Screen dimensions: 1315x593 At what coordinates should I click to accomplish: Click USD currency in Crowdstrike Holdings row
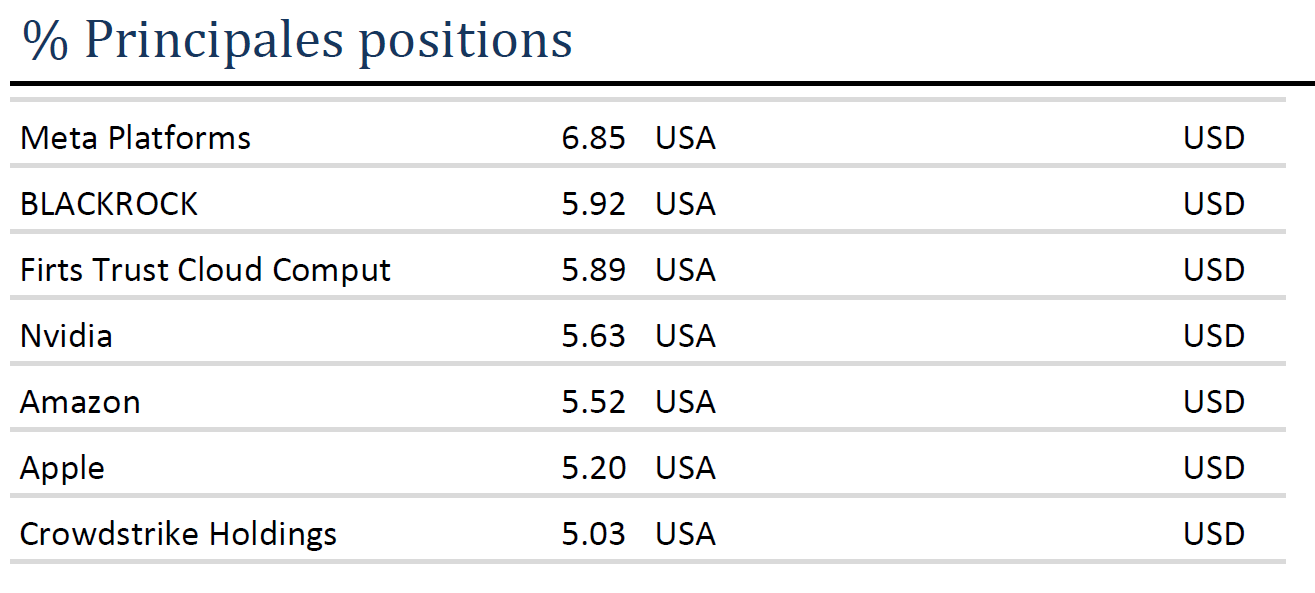(1215, 533)
